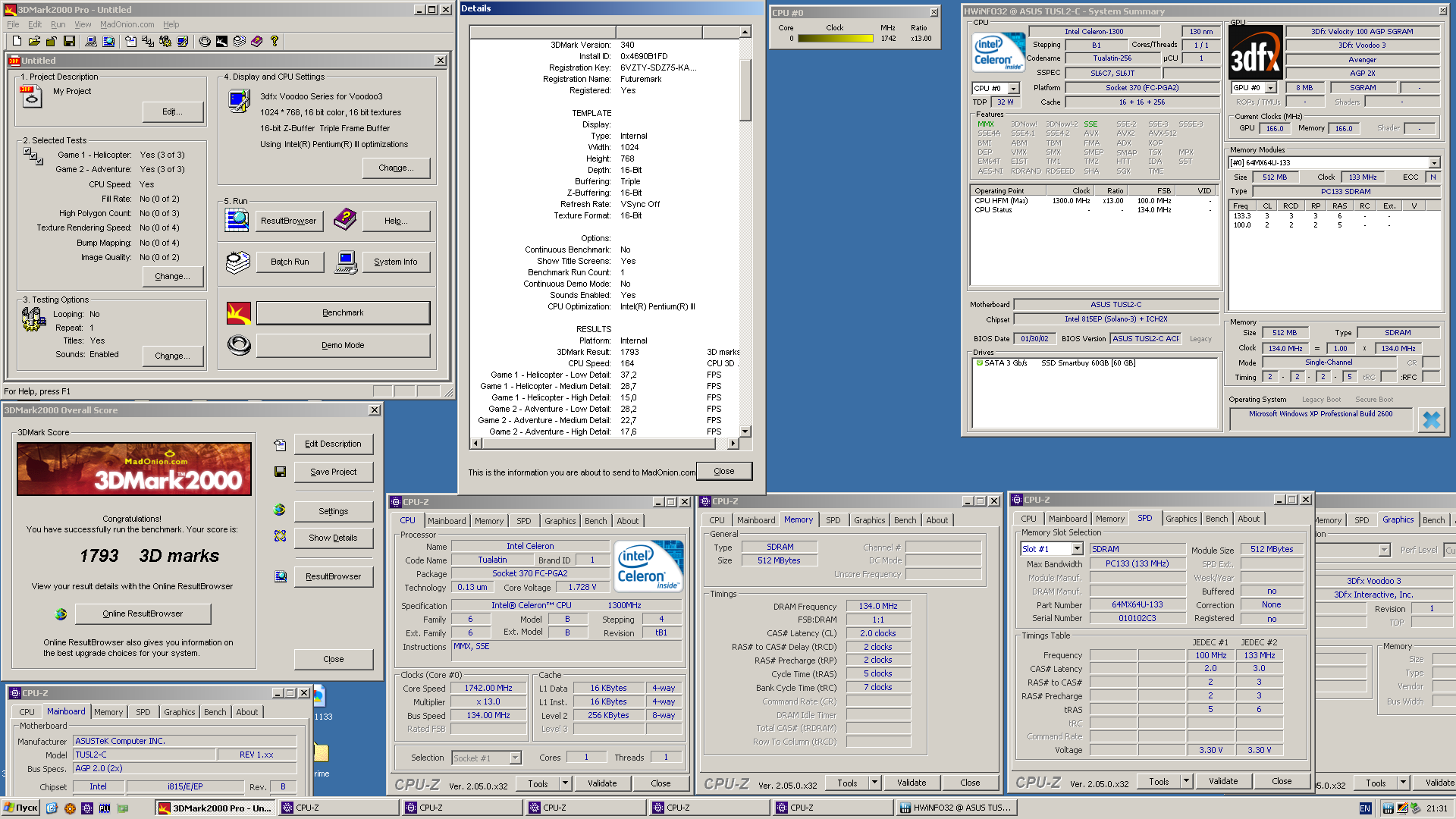Click the Testing Options toolbar icon
The image size is (1456, 819).
pyautogui.click(x=165, y=42)
